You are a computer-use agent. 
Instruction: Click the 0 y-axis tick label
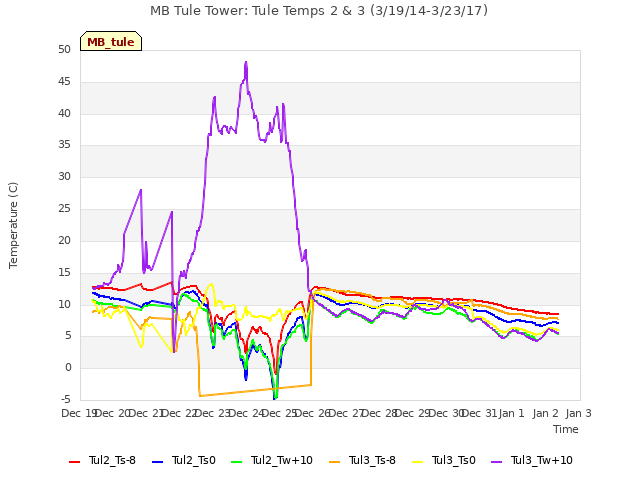[68, 368]
